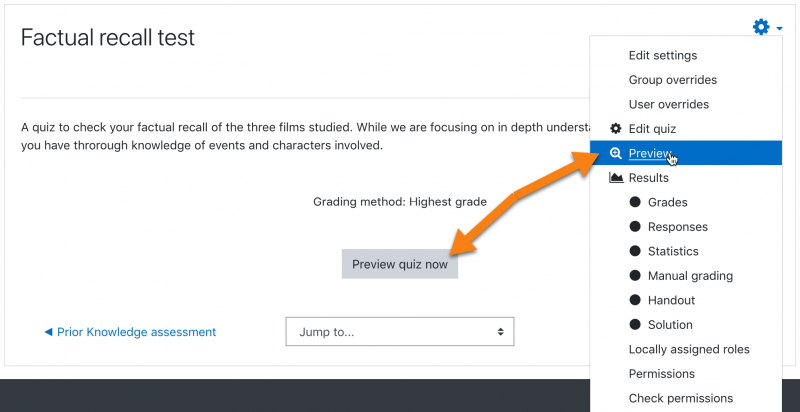Viewport: 800px width, 412px height.
Task: Click the Results chart icon
Action: pos(616,178)
